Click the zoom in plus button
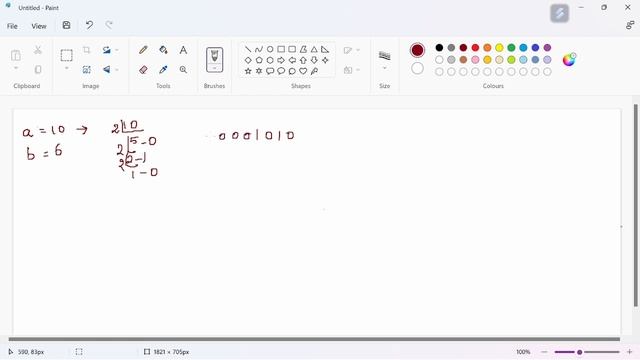Screen dimensions: 640x360 [x=629, y=352]
